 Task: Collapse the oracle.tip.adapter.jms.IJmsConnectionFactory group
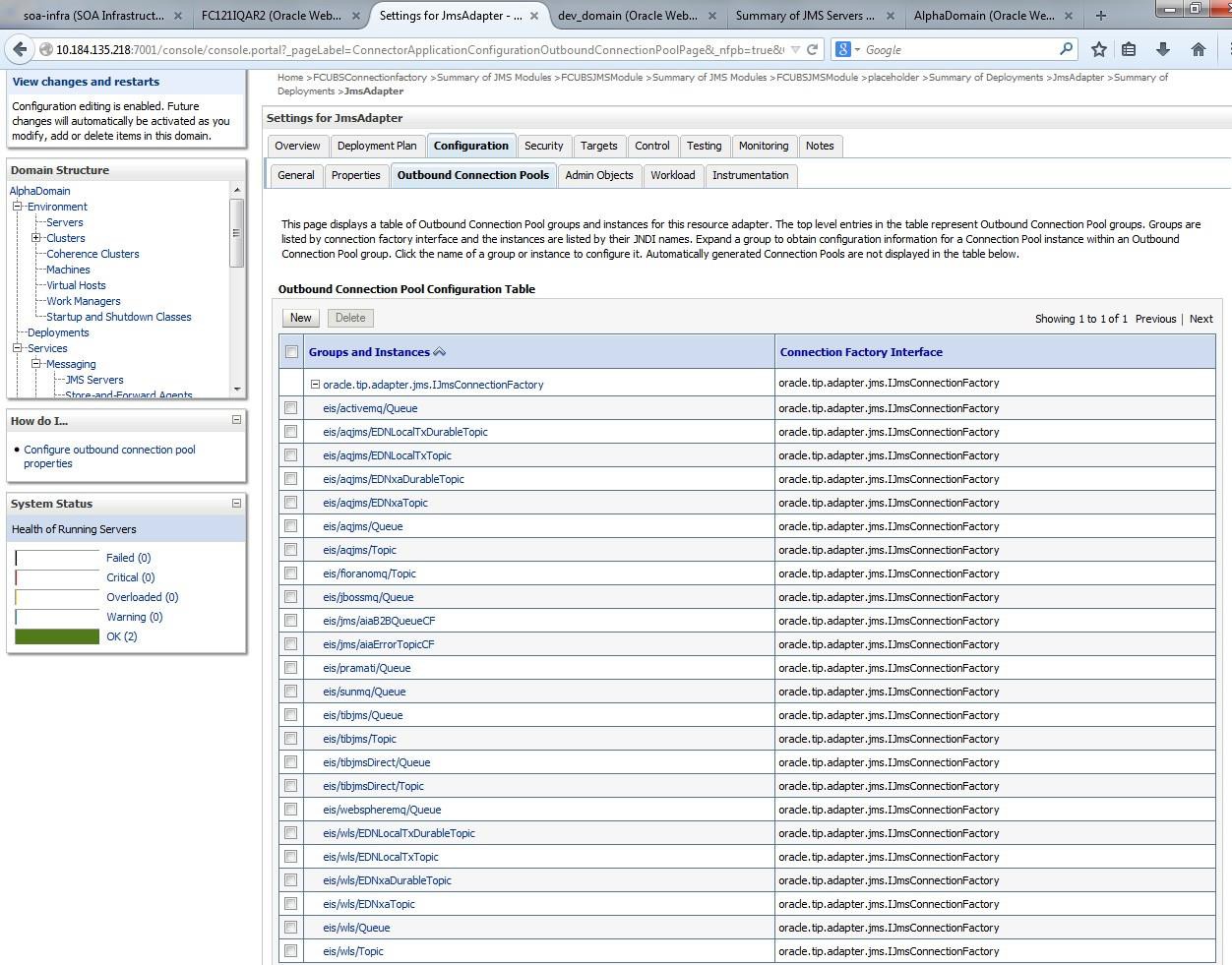tap(315, 385)
